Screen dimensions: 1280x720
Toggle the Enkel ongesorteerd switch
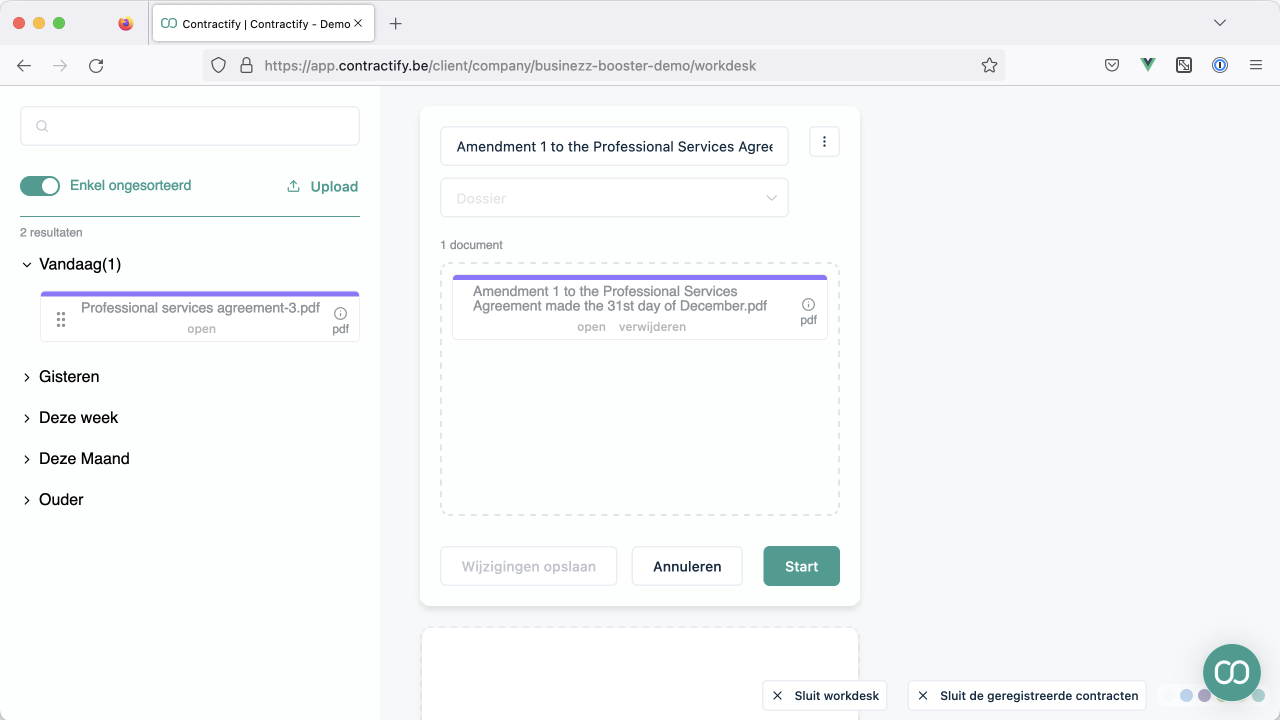click(x=40, y=186)
